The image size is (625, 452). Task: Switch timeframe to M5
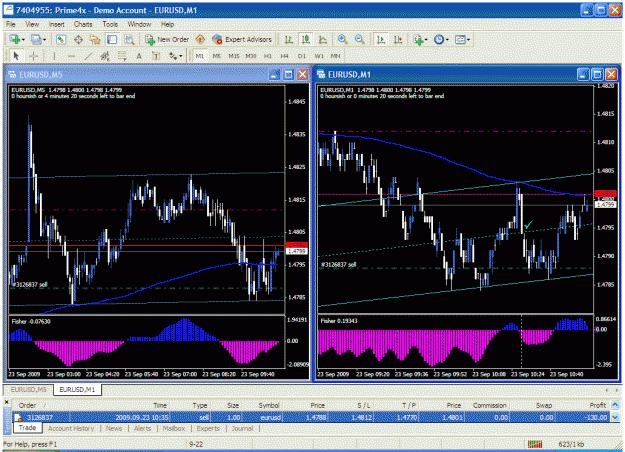pyautogui.click(x=216, y=56)
